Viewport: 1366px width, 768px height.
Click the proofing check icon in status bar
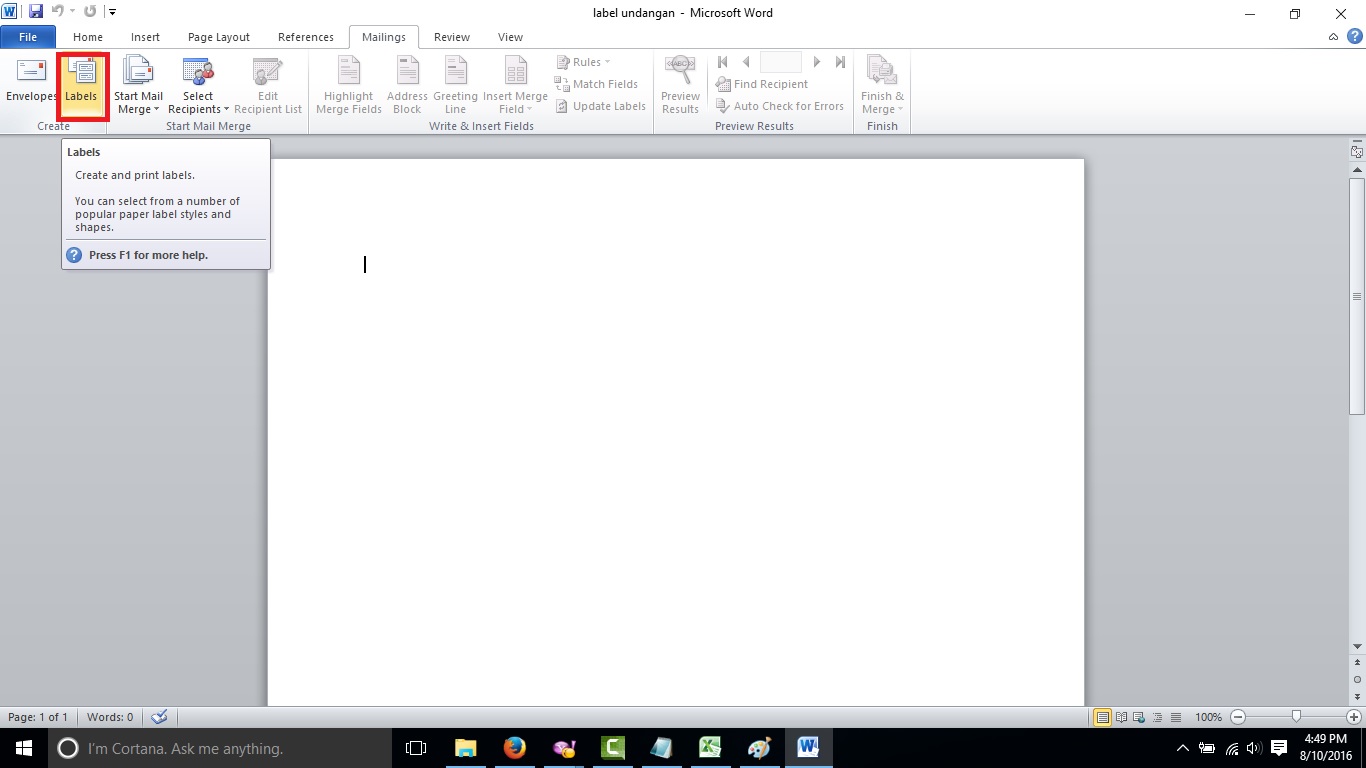point(159,717)
